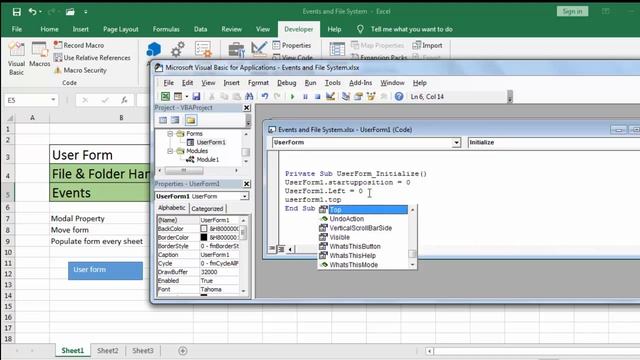Toggle Folders icon in Project pane
This screenshot has height=360, width=640.
[191, 120]
